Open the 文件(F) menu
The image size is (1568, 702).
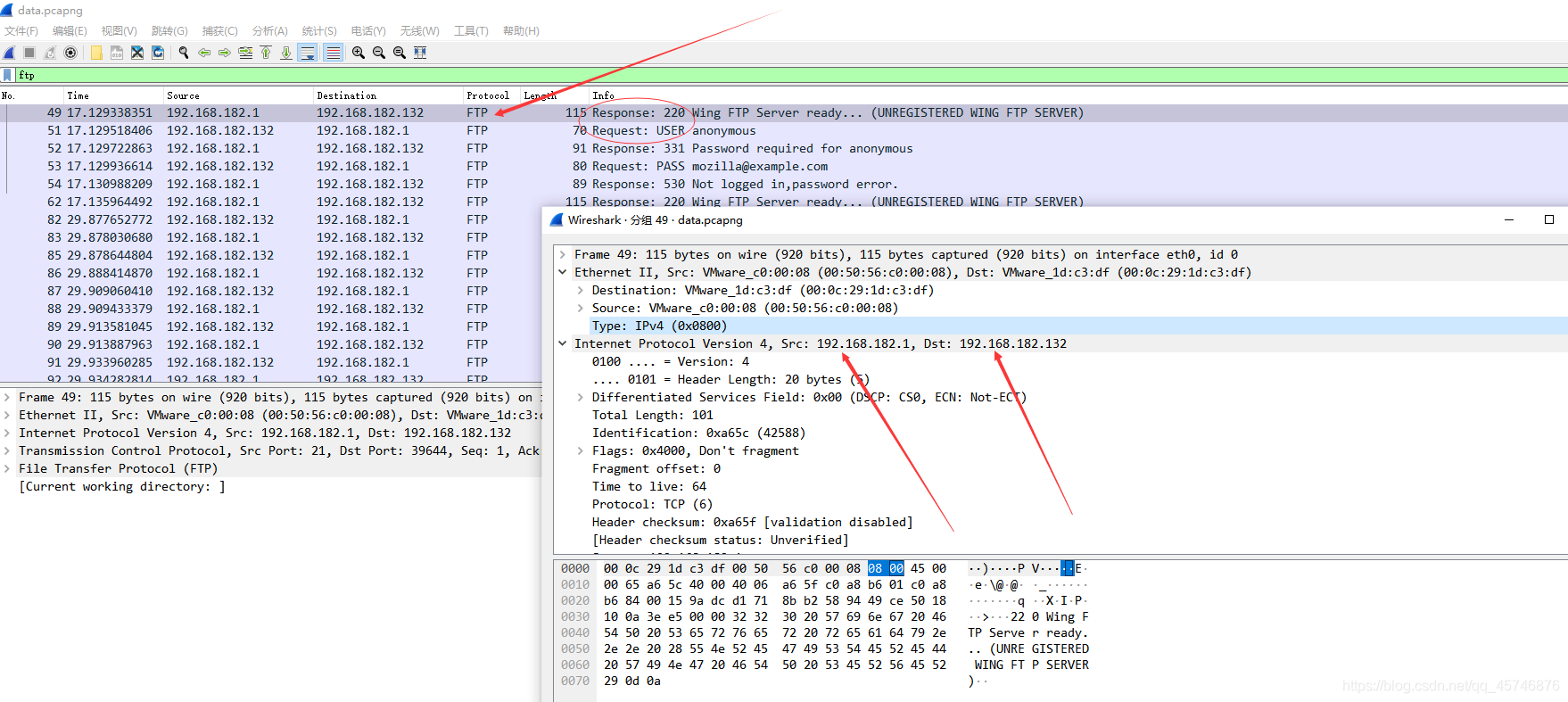[x=21, y=31]
